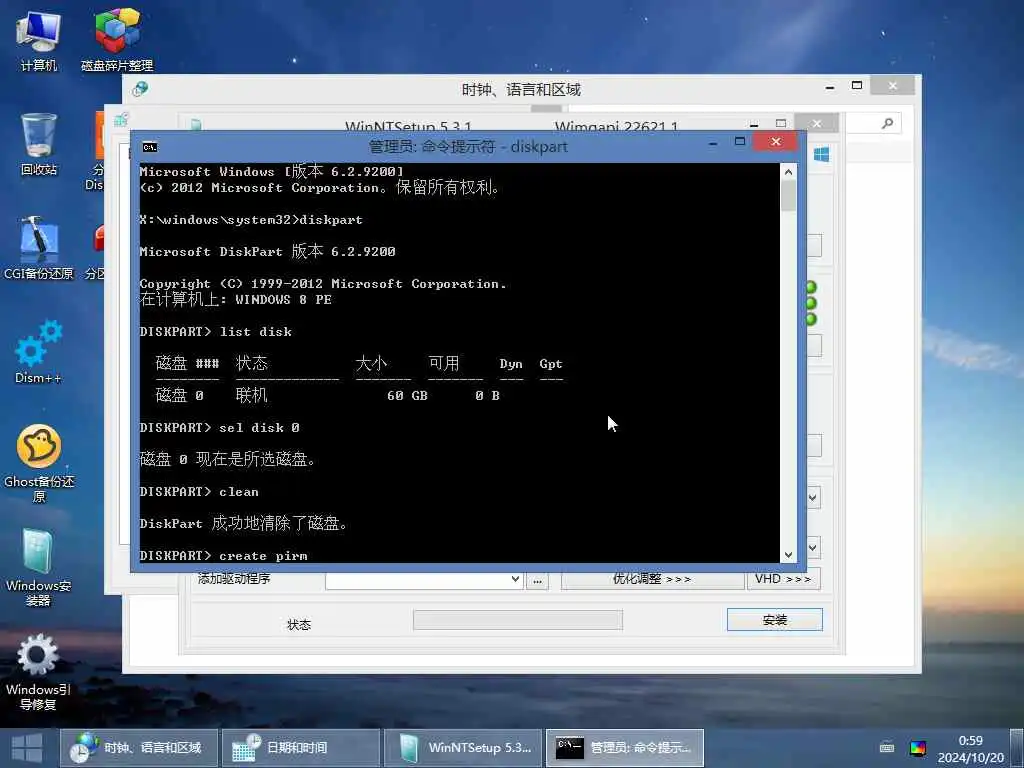The image size is (1024, 768).
Task: Click the VHD >>> button in WinNTSetup
Action: [x=783, y=579]
